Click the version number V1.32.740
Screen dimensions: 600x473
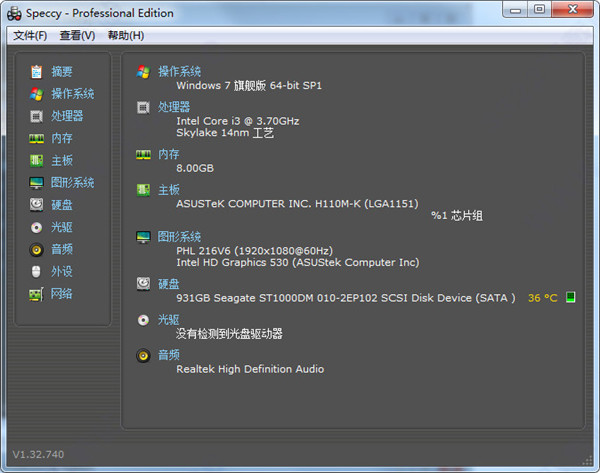pyautogui.click(x=38, y=454)
